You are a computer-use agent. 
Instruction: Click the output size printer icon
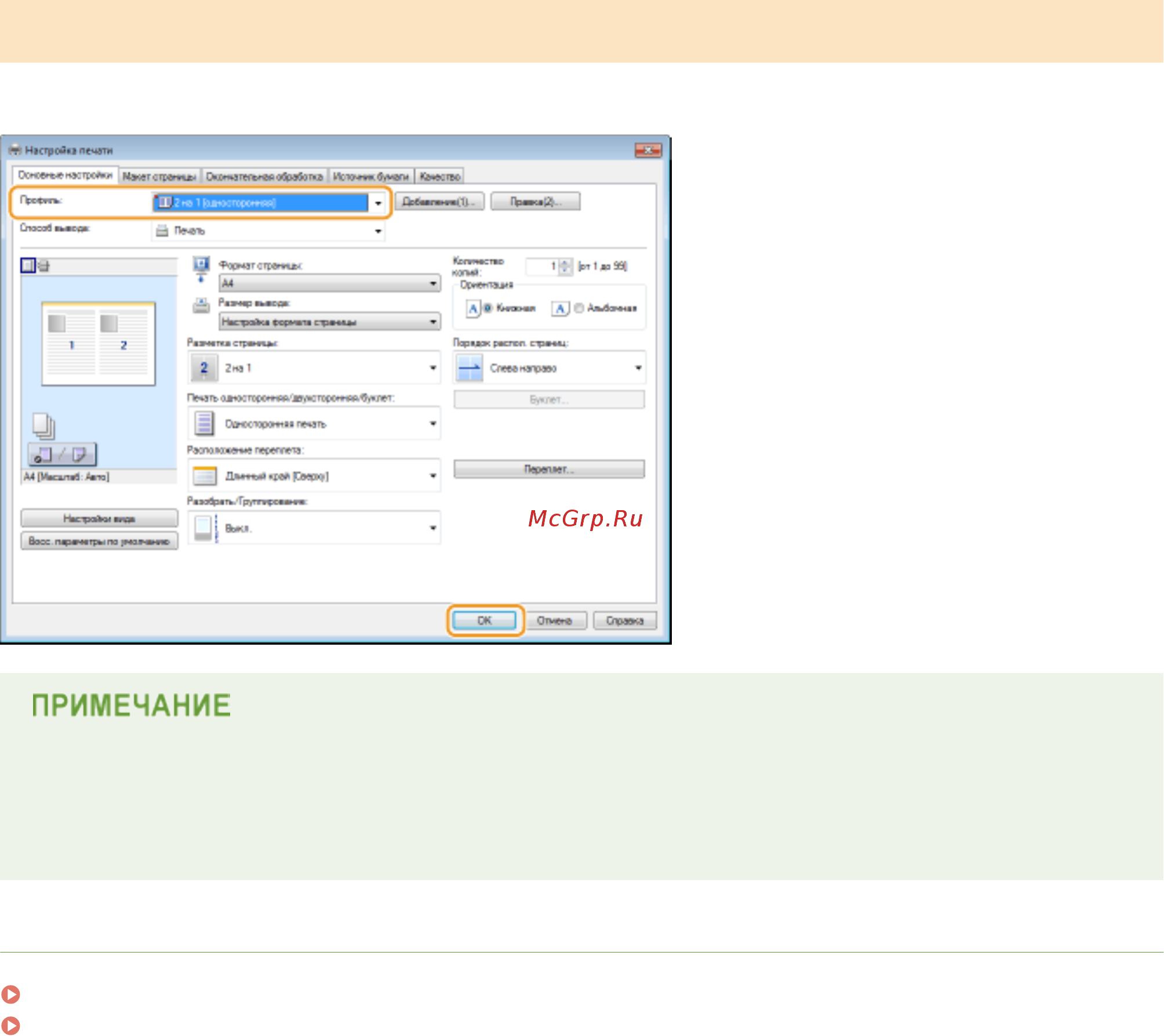click(201, 306)
